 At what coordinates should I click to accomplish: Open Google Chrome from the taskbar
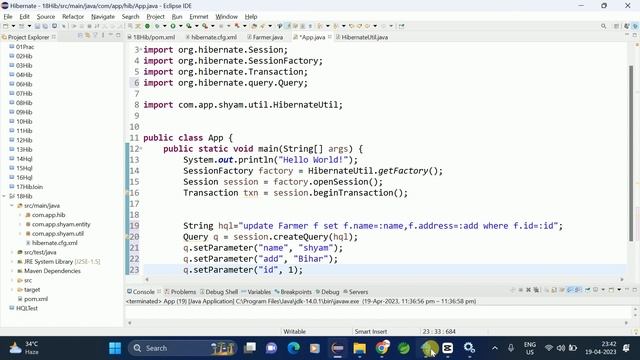[x=382, y=348]
